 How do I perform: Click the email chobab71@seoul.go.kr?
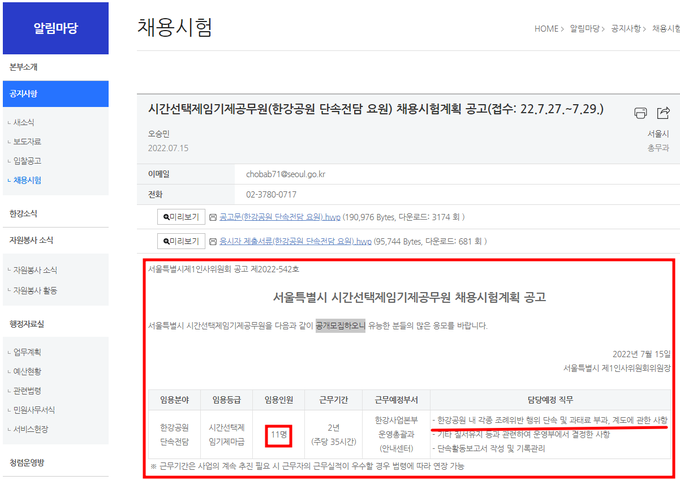click(x=285, y=174)
